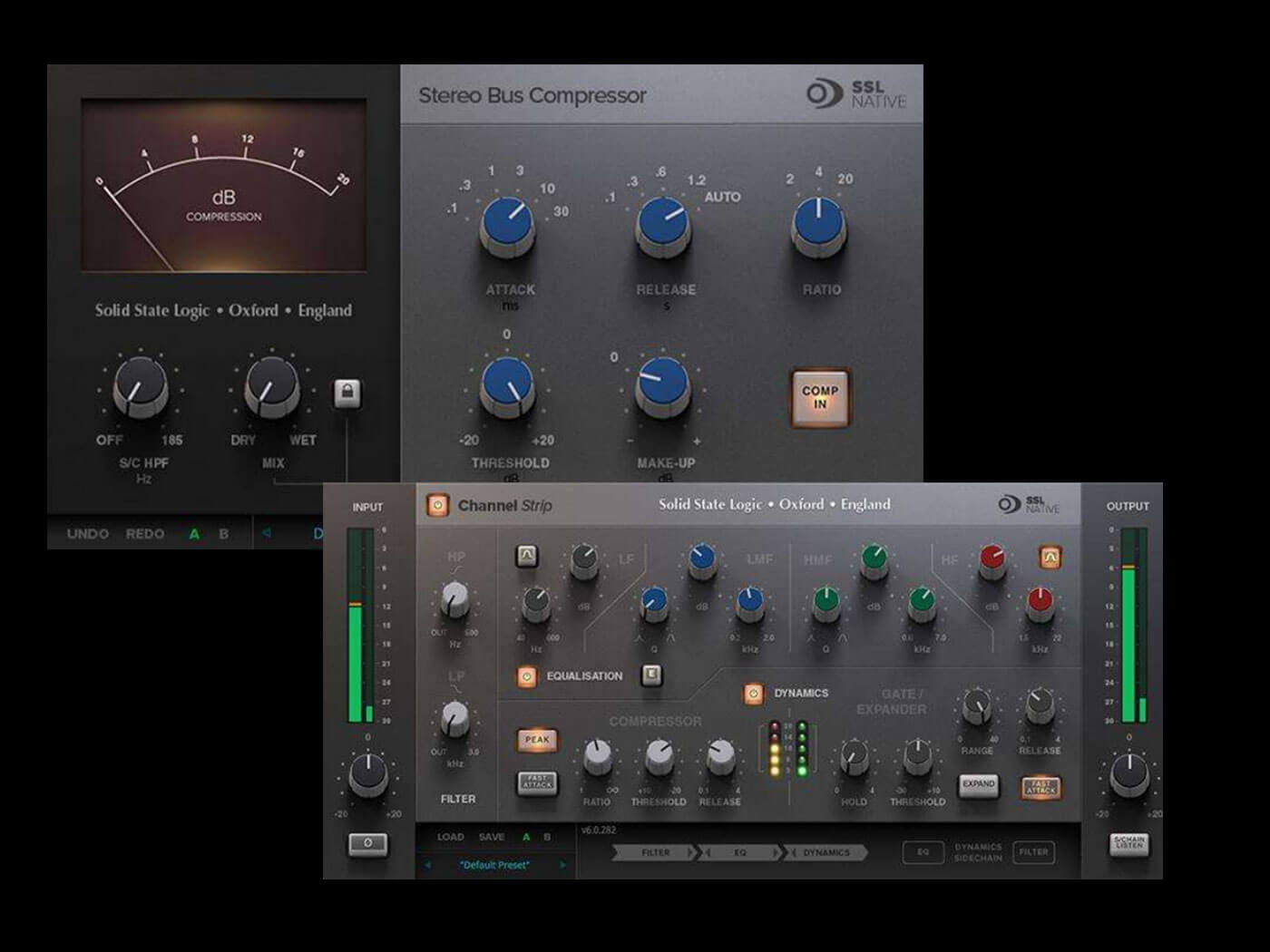
Task: Click the LF frequency Hz knob
Action: tap(536, 604)
